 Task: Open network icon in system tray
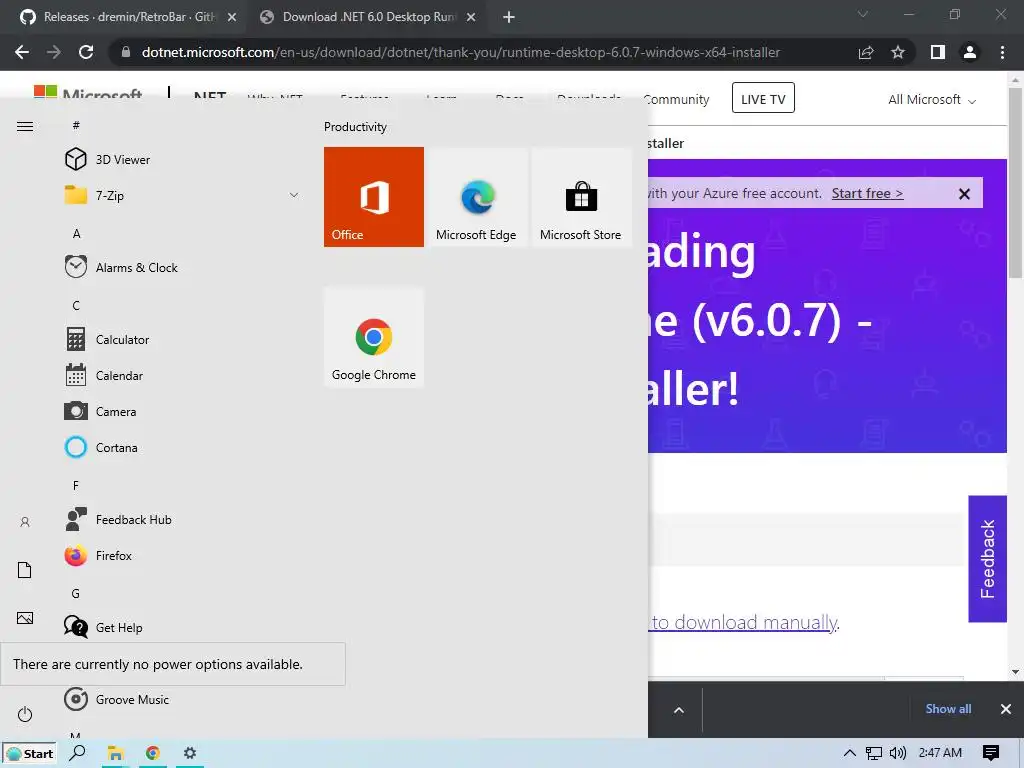[x=874, y=753]
